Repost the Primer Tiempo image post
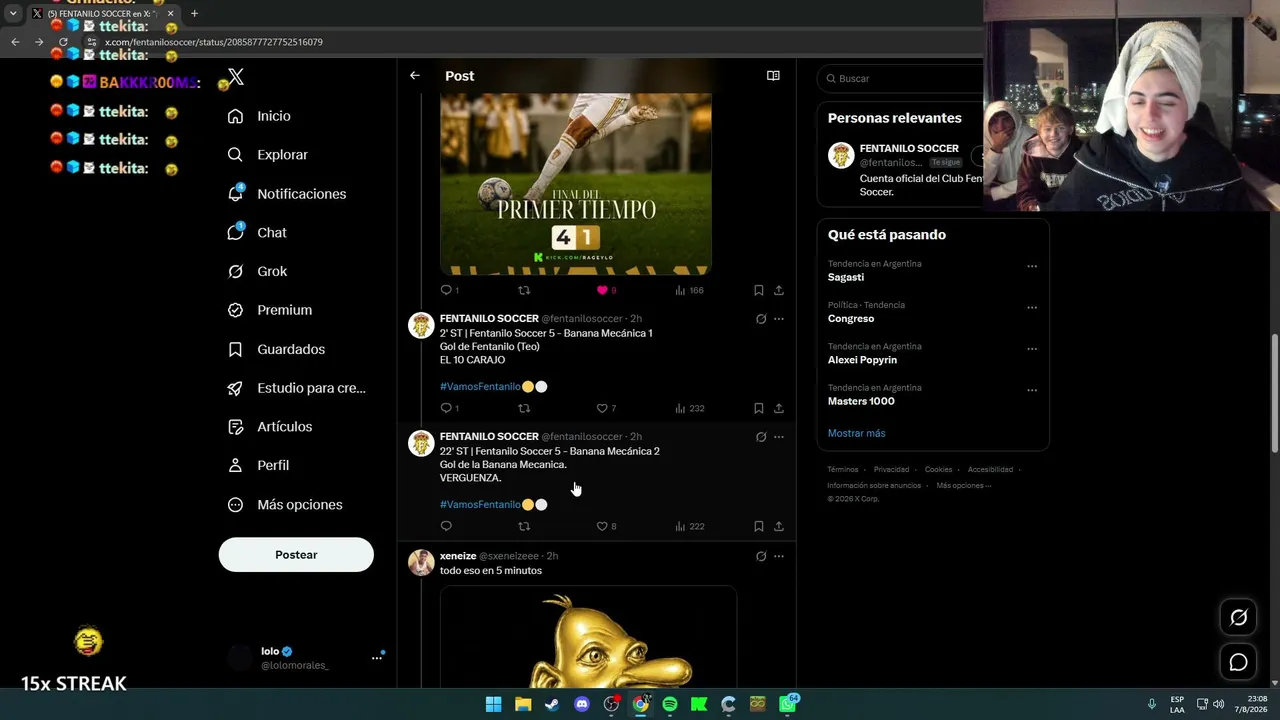Screen dimensions: 1280x720 click(x=524, y=290)
